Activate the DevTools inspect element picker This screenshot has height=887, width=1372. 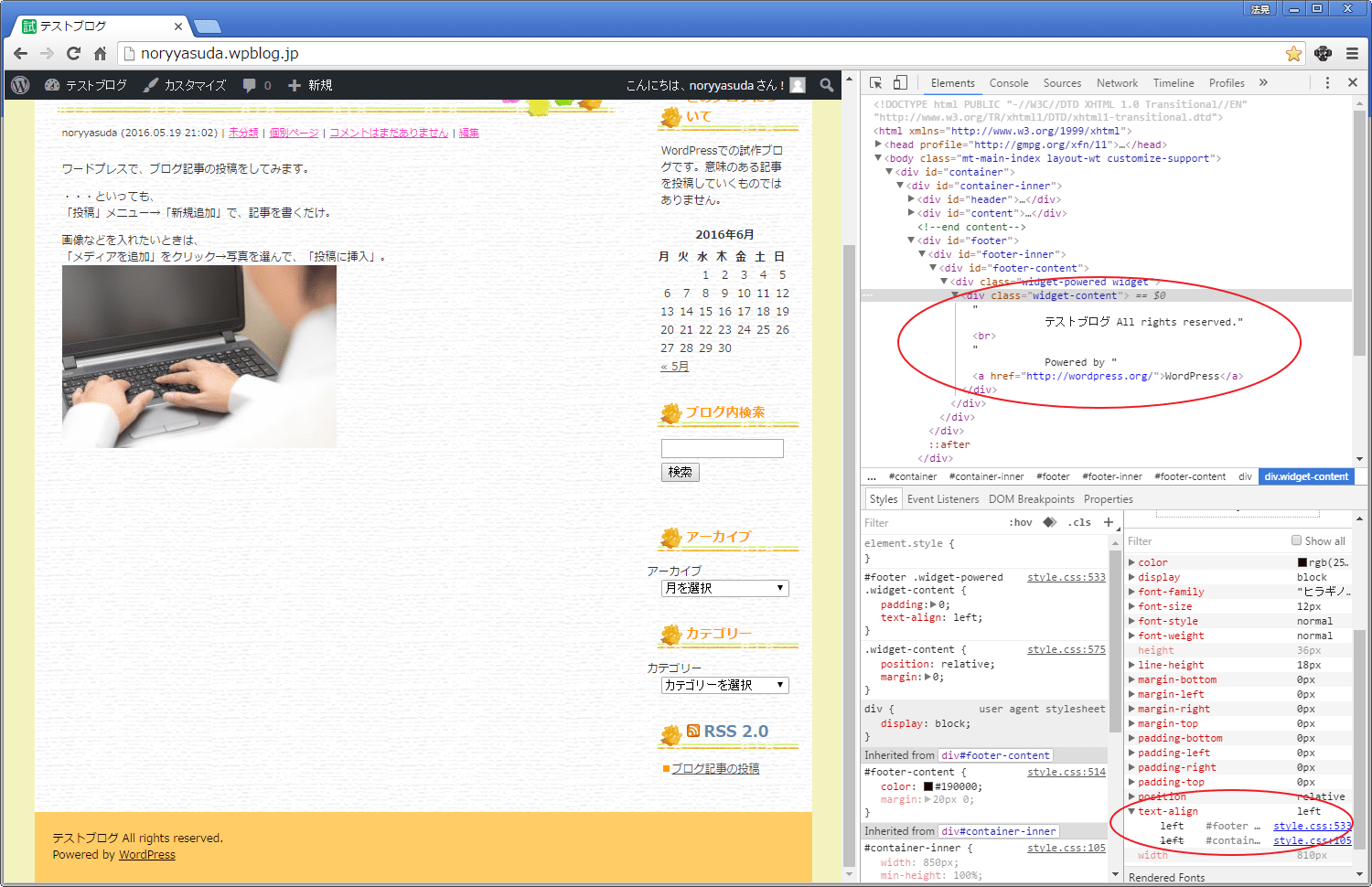point(875,82)
